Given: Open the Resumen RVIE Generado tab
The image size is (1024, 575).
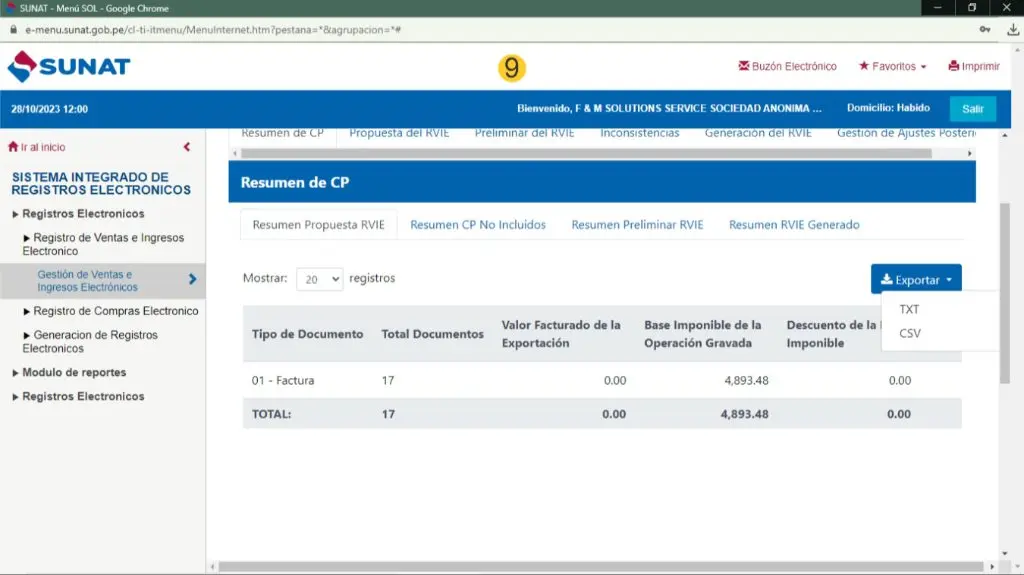Looking at the screenshot, I should (x=794, y=225).
